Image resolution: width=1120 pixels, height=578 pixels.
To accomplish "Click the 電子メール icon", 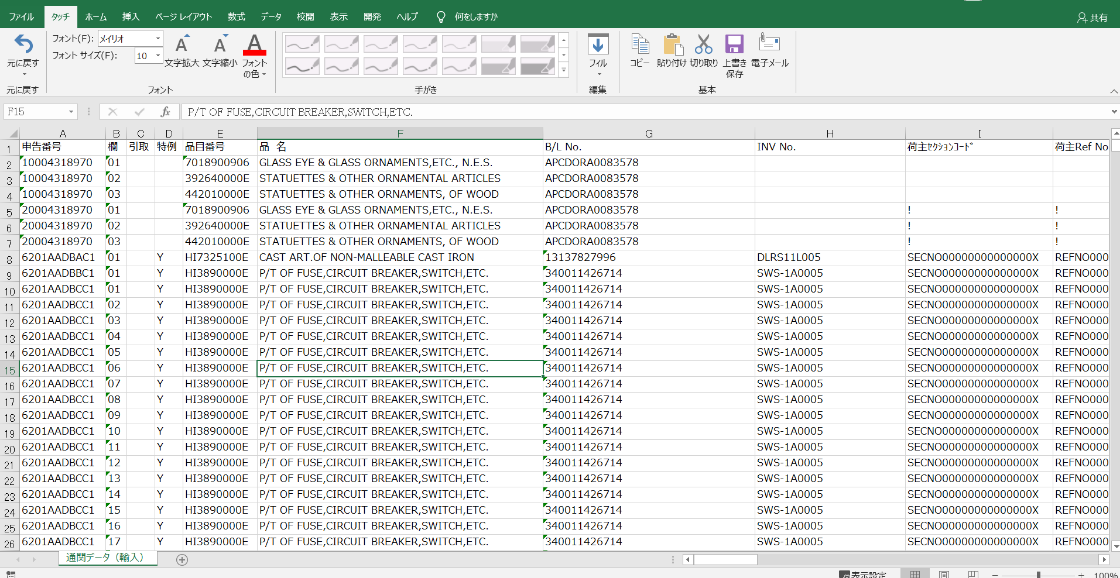I will point(769,44).
